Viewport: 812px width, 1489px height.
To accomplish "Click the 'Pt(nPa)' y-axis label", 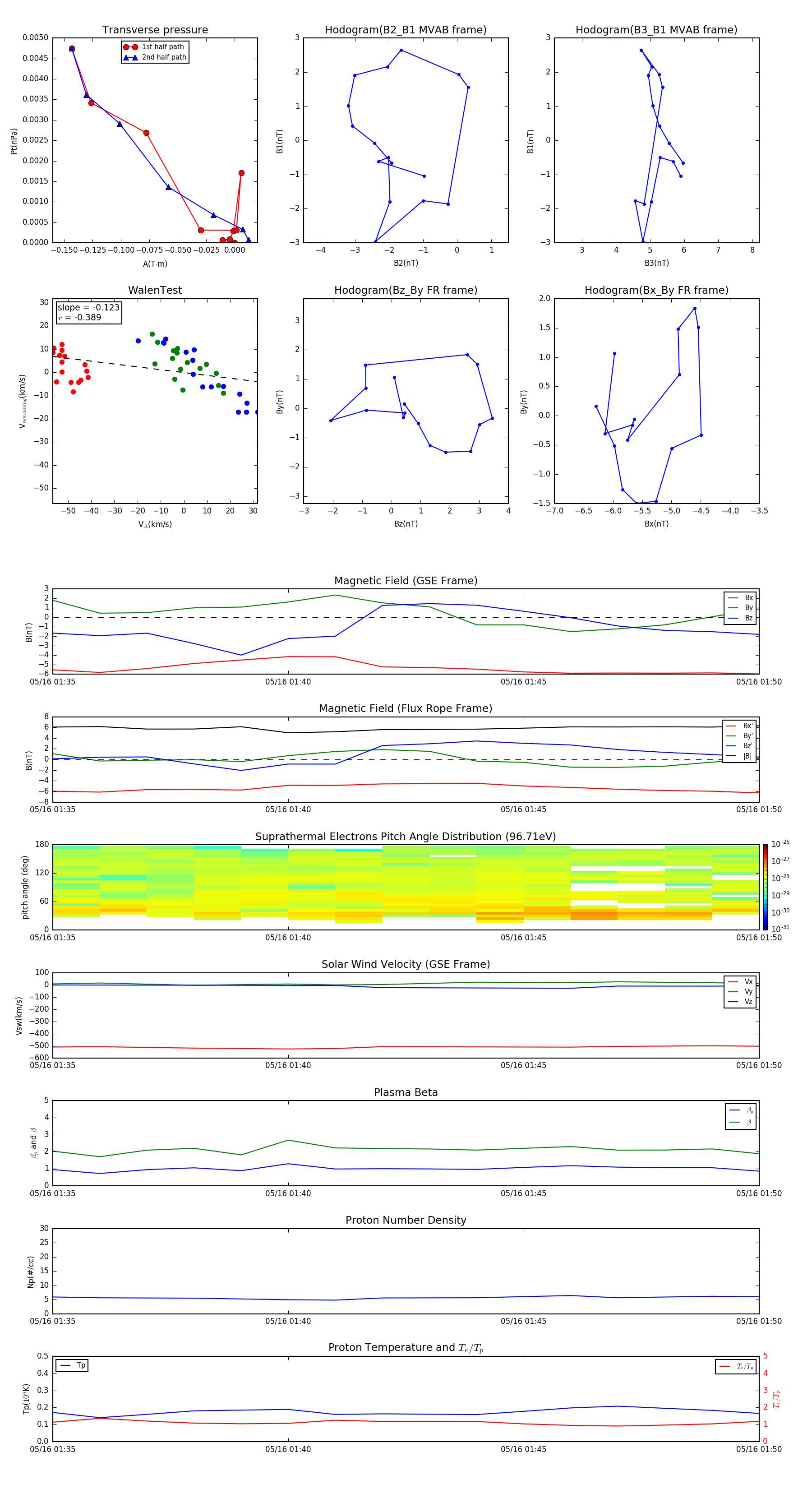I will [14, 140].
